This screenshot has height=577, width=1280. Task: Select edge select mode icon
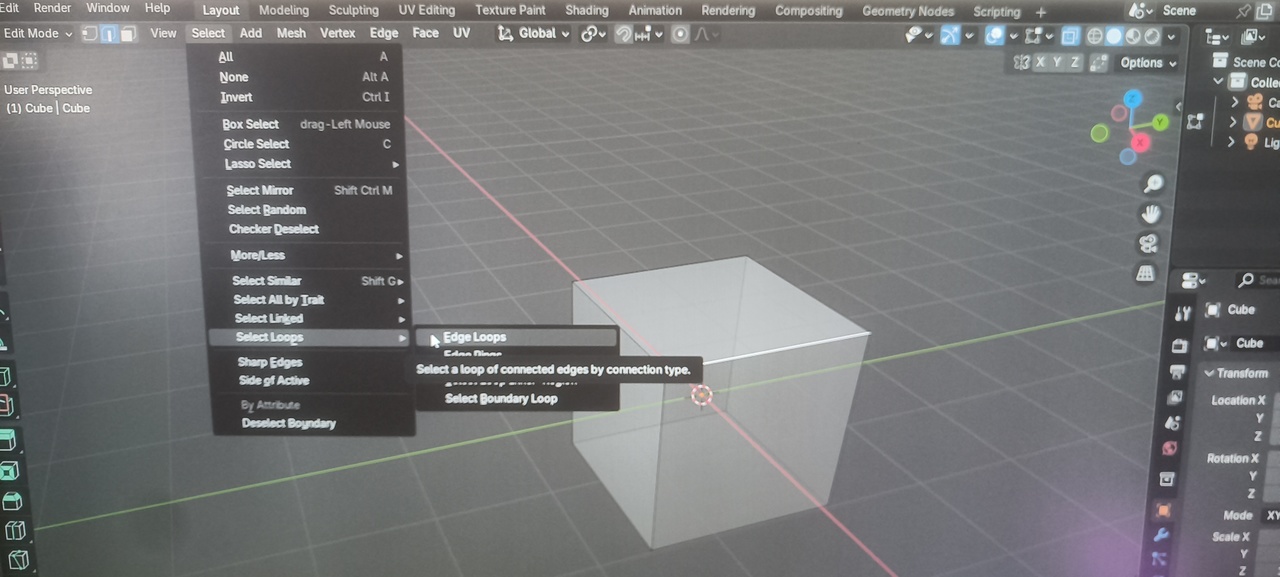110,34
